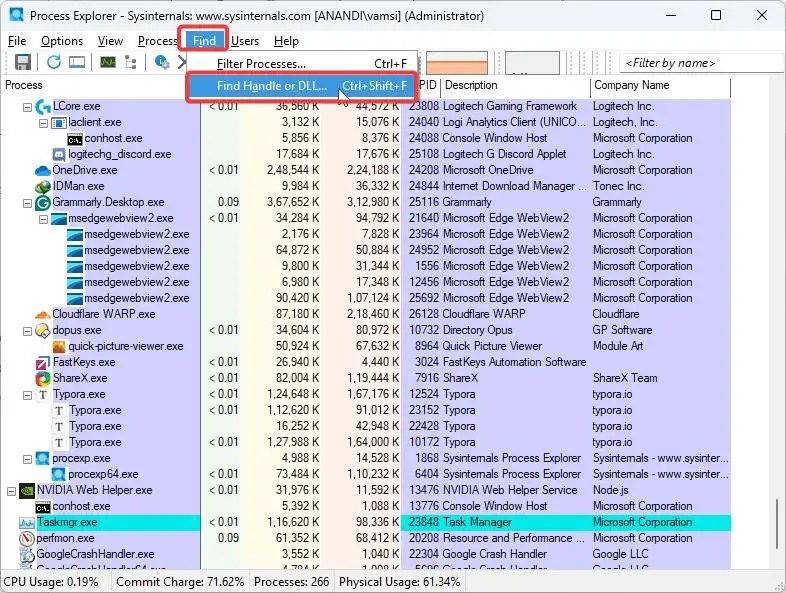Click the dopus.exe icon
Viewport: 786px width, 593px height.
coord(43,330)
